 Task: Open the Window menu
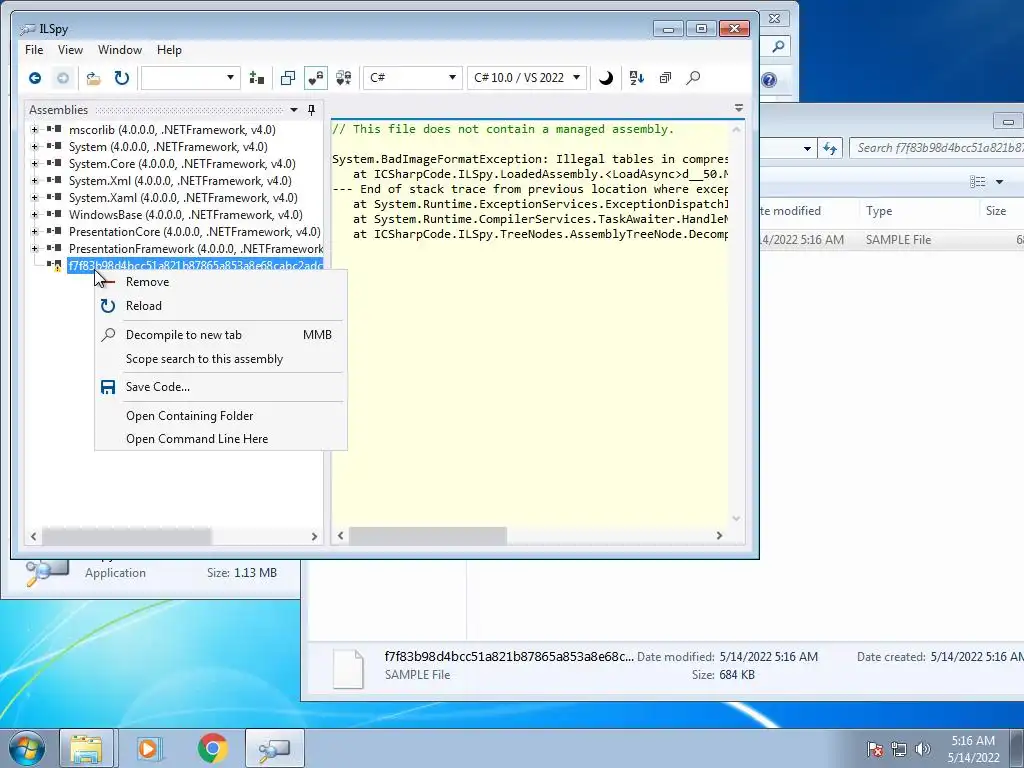pos(120,50)
